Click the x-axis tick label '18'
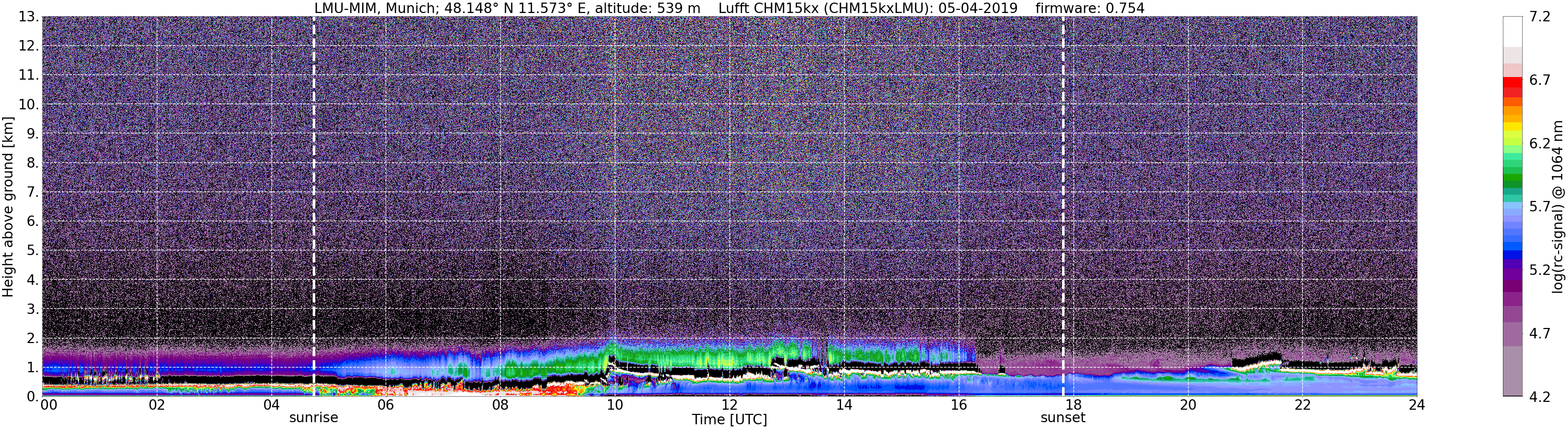The height and width of the screenshot is (430, 1568). tap(1073, 404)
